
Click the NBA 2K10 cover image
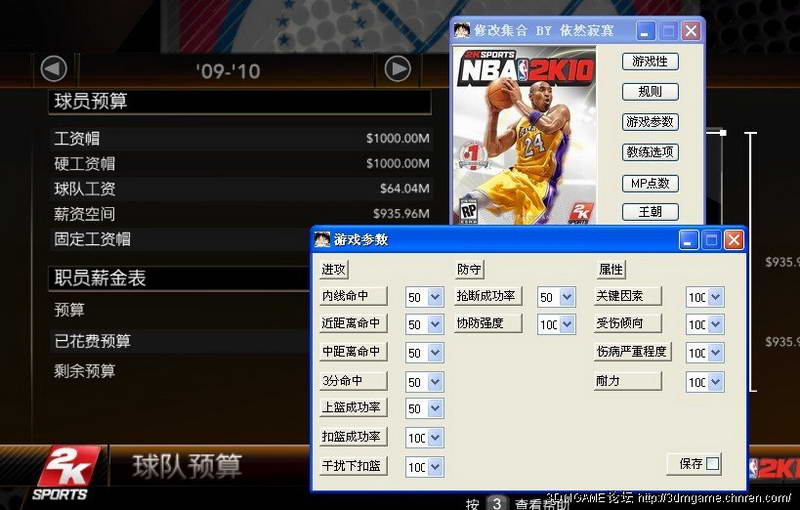[525, 135]
